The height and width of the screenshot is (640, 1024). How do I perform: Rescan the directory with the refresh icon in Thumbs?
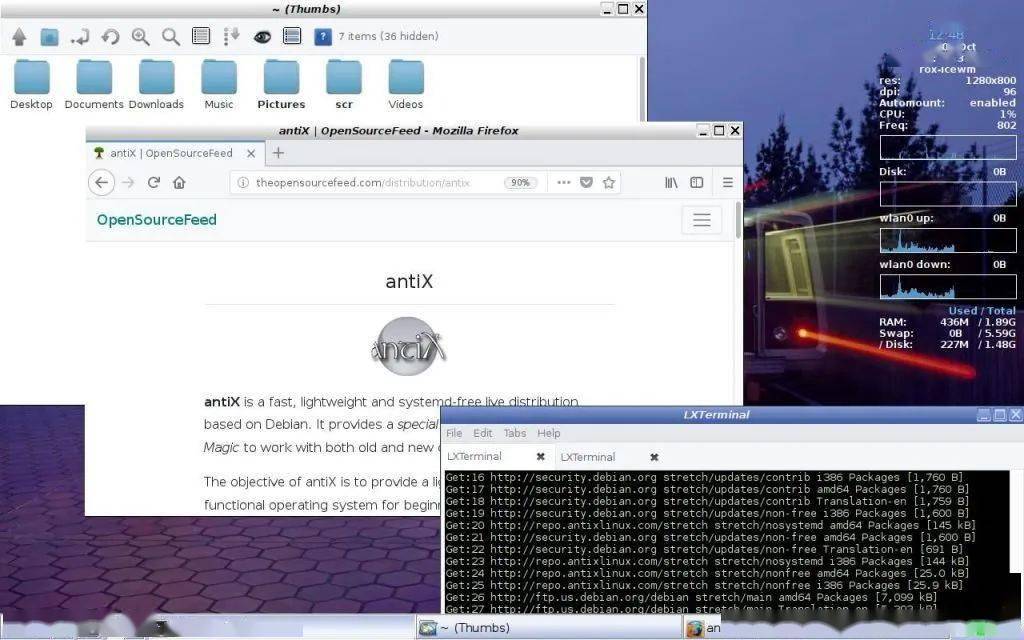[x=110, y=37]
